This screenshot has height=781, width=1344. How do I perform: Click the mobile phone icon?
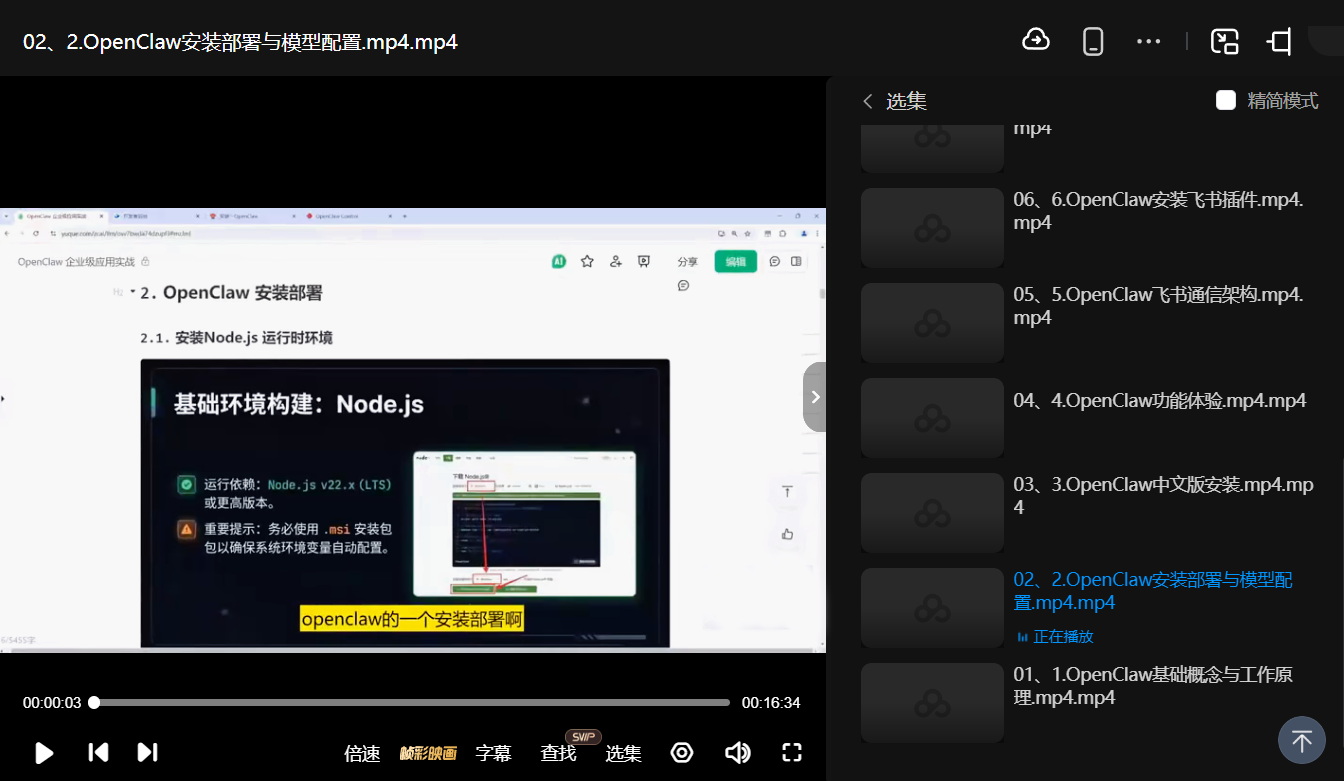1093,41
